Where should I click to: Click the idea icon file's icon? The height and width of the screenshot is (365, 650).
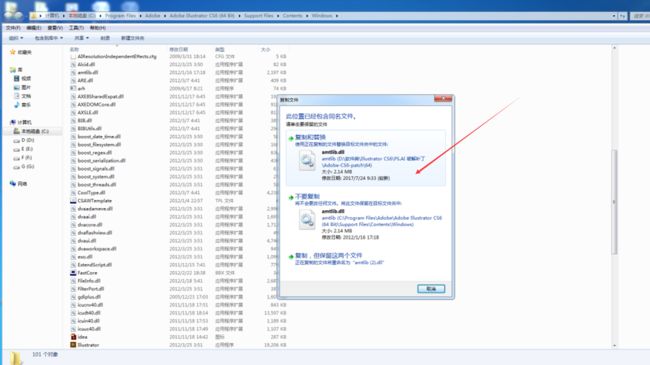click(x=73, y=337)
